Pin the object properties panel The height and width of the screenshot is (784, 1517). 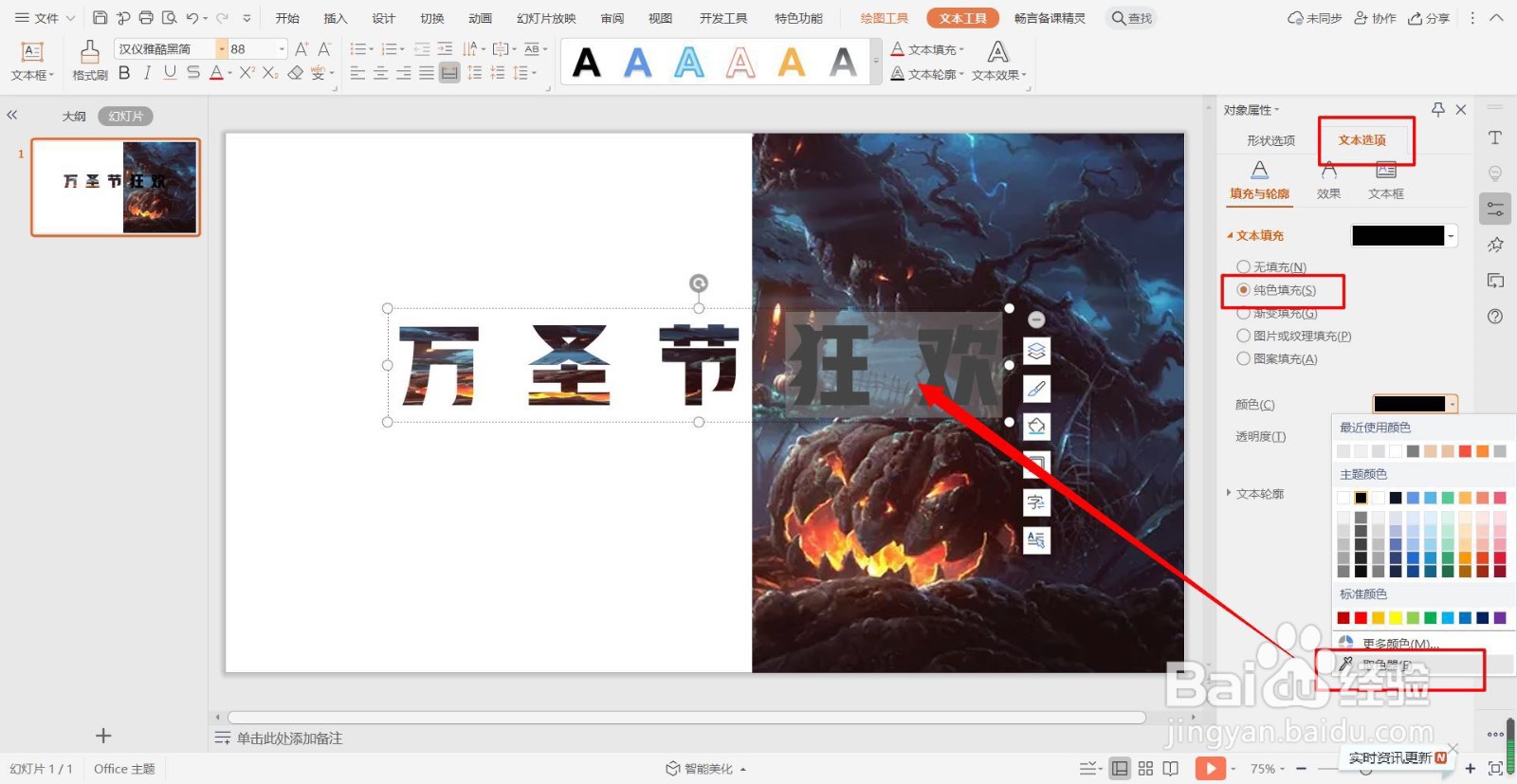(x=1438, y=110)
